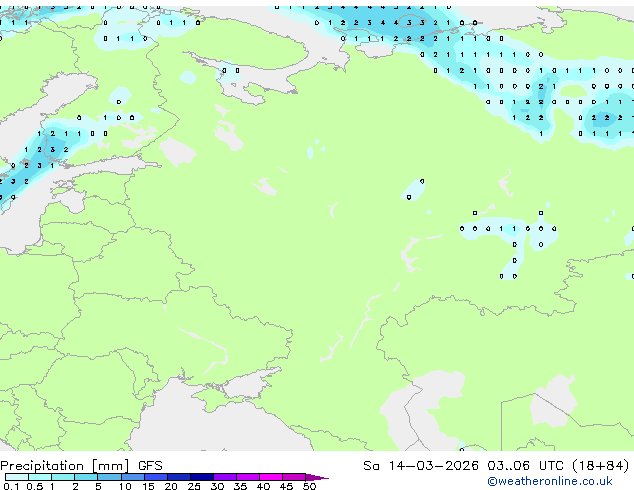The width and height of the screenshot is (634, 490).
Task: Click the 0.1–0.5 mm legend color segment
Action: 17,477
